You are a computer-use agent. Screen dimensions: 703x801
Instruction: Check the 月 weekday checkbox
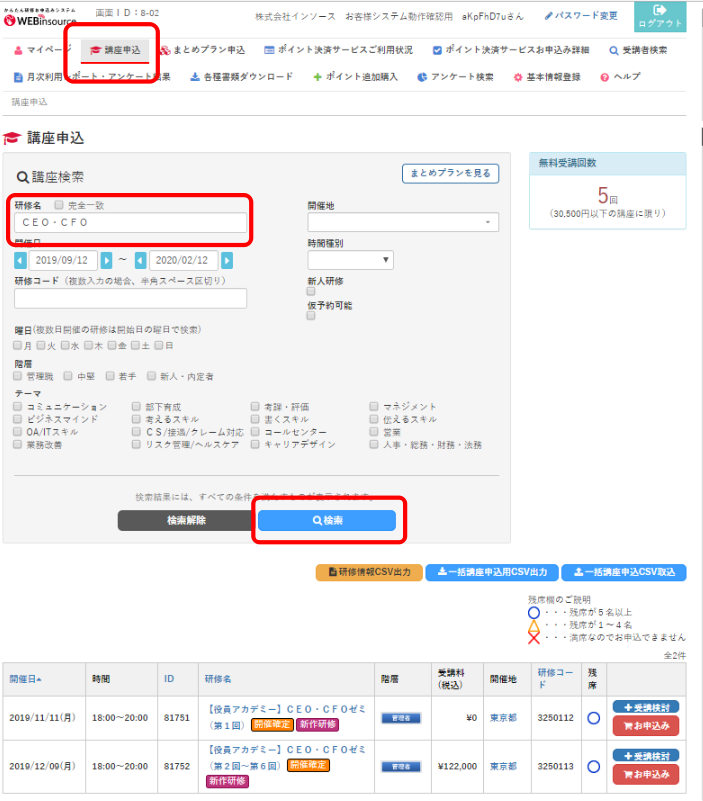tap(17, 345)
